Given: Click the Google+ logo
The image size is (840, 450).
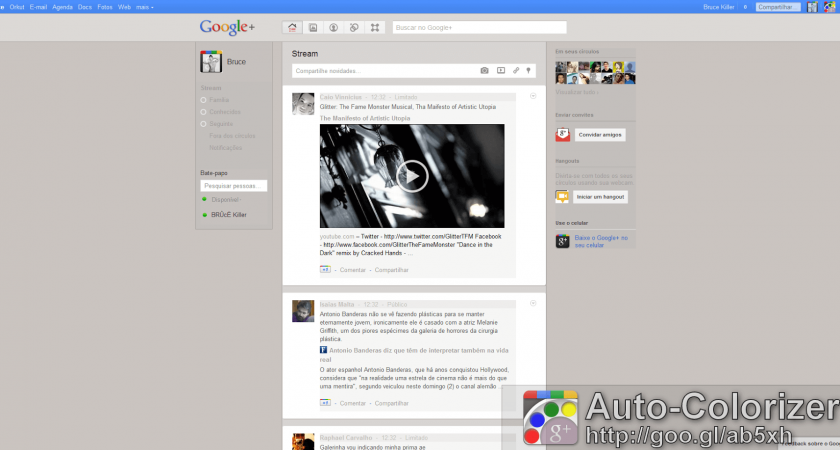Looking at the screenshot, I should coord(227,27).
